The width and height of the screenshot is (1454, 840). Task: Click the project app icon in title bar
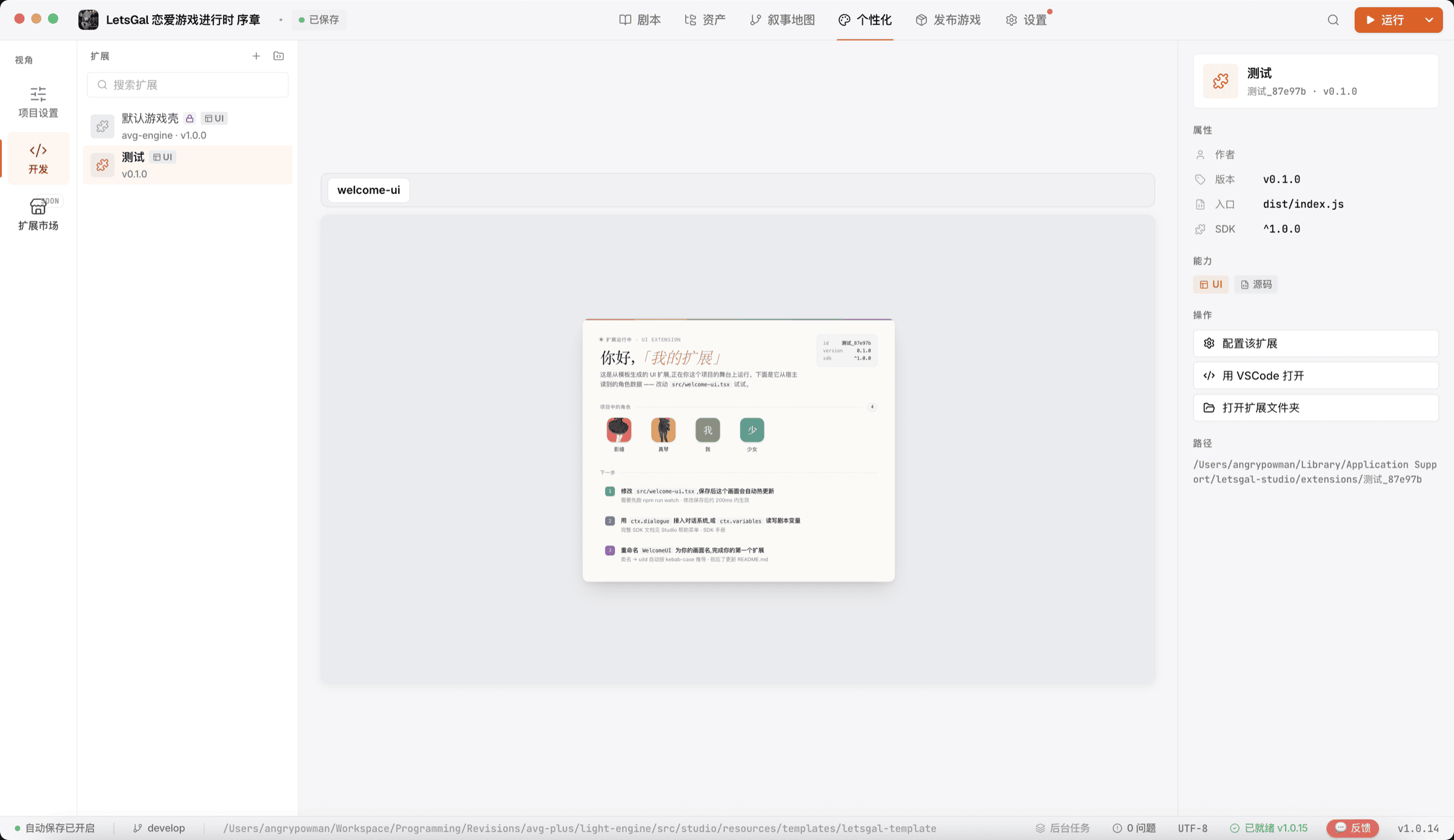click(x=88, y=20)
